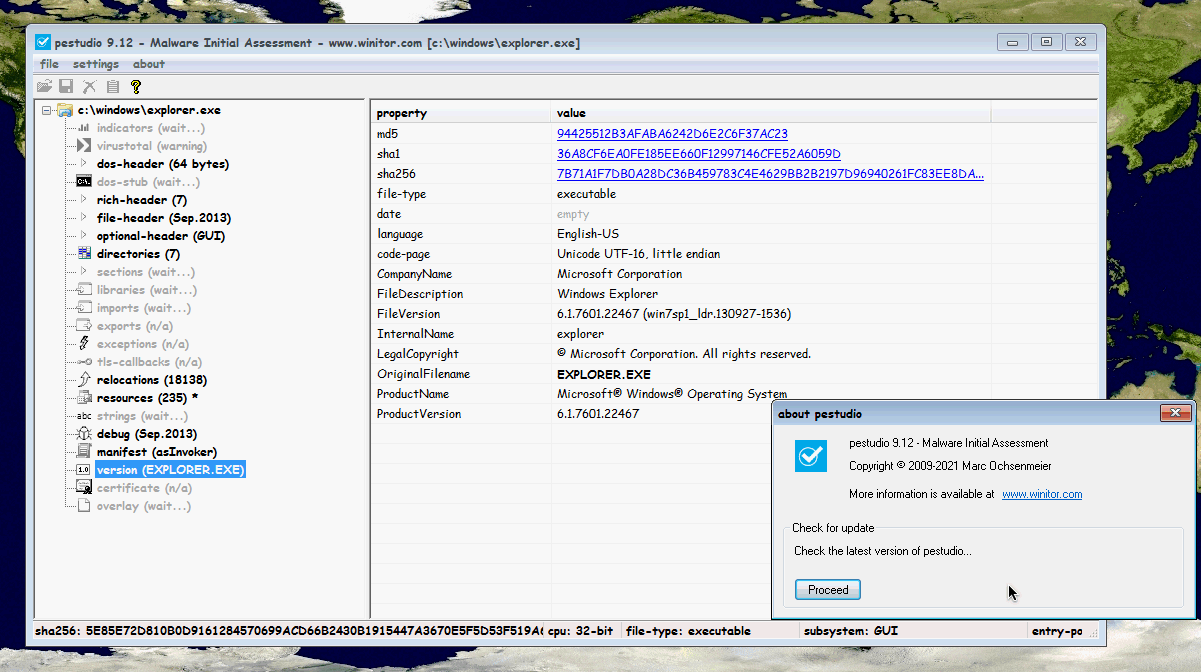The image size is (1201, 672).
Task: Click the icon beside imports
Action: (x=84, y=308)
